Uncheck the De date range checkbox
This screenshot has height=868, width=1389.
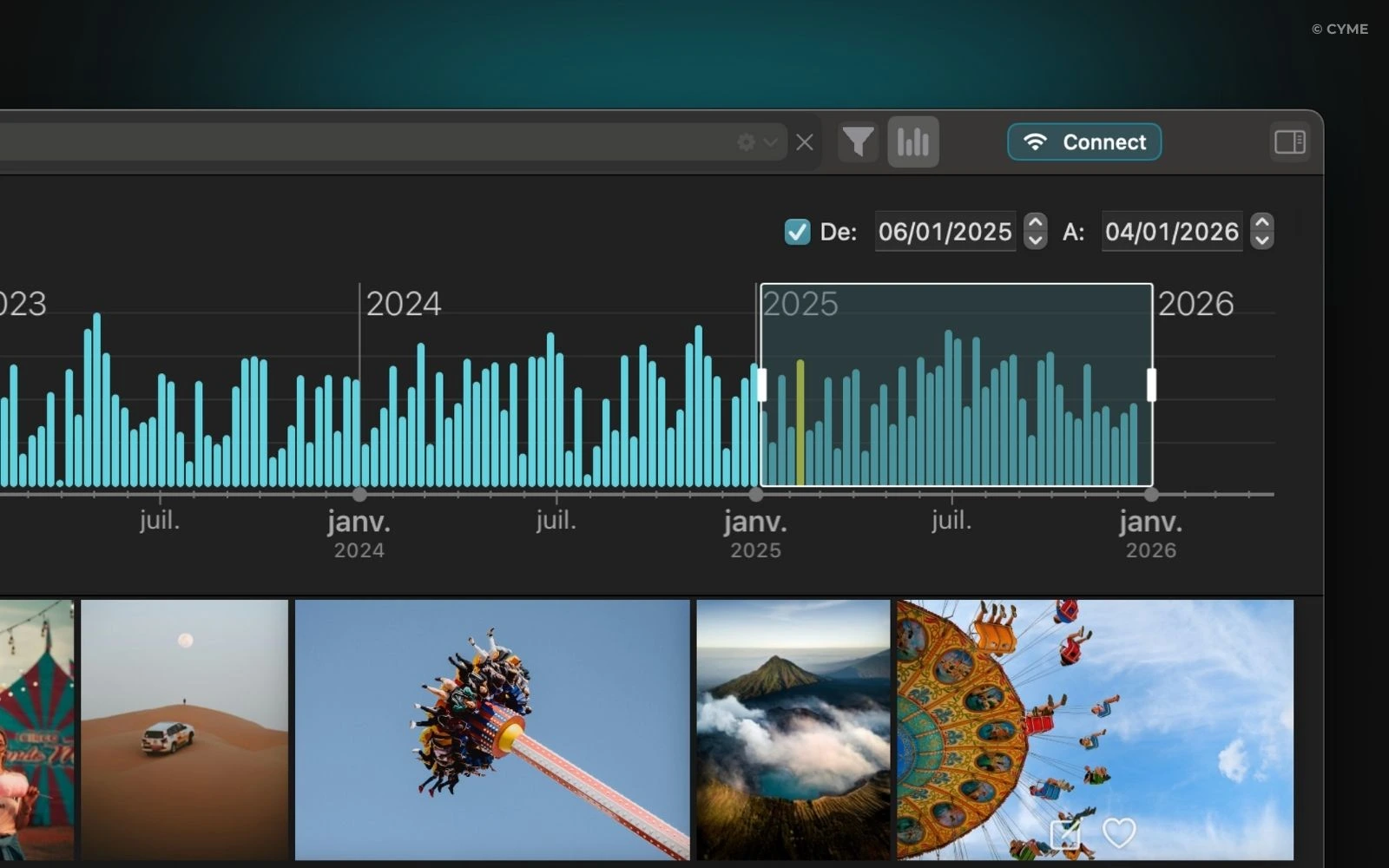797,232
